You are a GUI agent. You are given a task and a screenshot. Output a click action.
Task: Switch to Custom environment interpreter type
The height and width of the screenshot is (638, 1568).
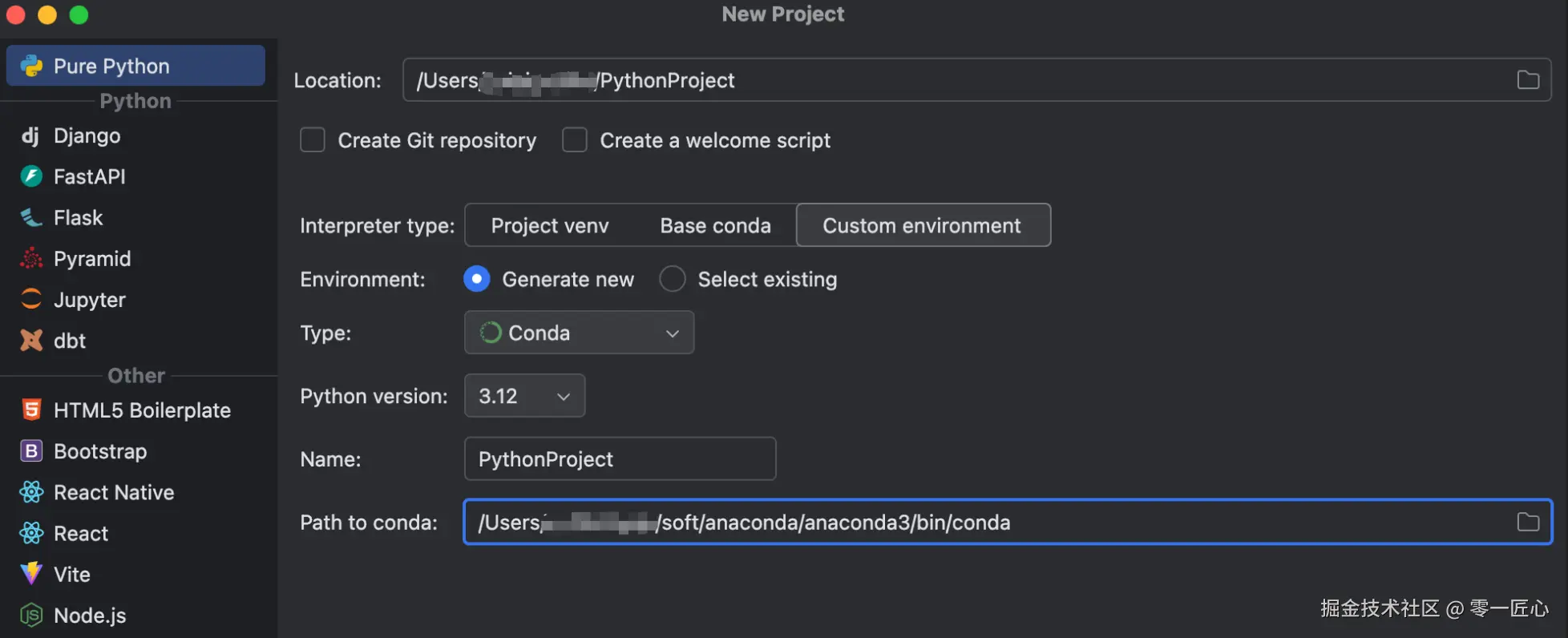pyautogui.click(x=923, y=225)
